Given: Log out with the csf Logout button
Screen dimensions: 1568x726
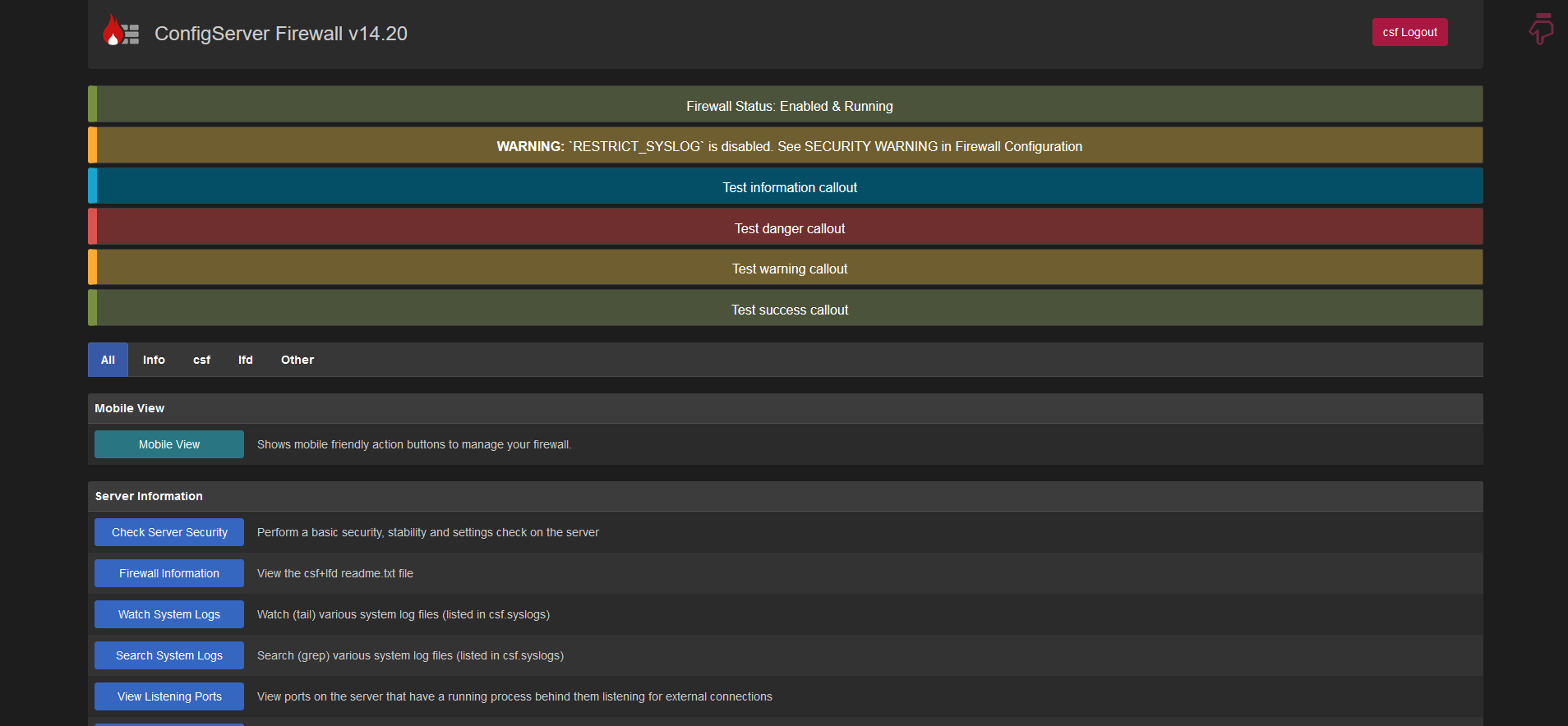Looking at the screenshot, I should coord(1409,32).
